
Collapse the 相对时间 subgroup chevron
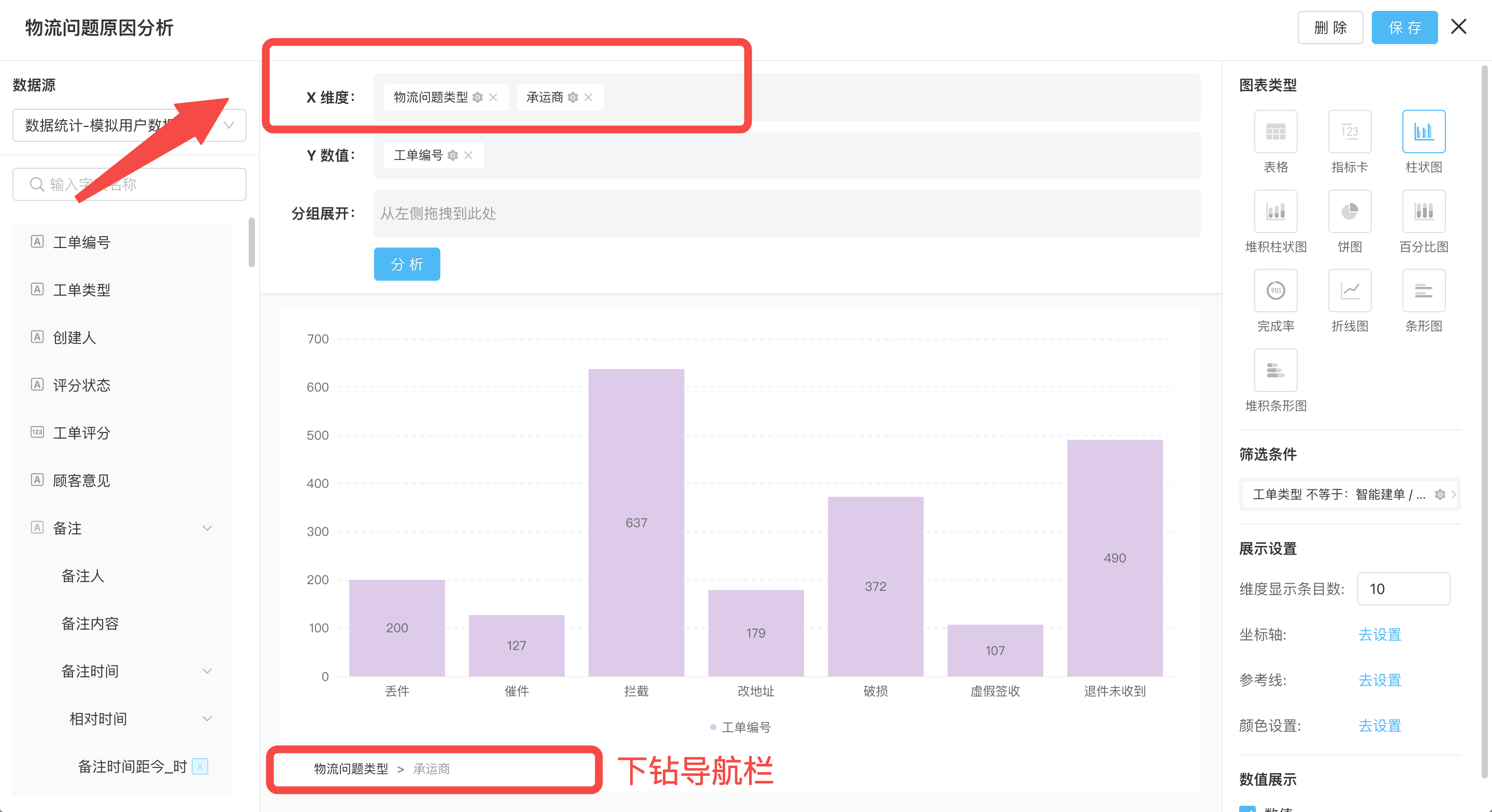click(x=207, y=719)
